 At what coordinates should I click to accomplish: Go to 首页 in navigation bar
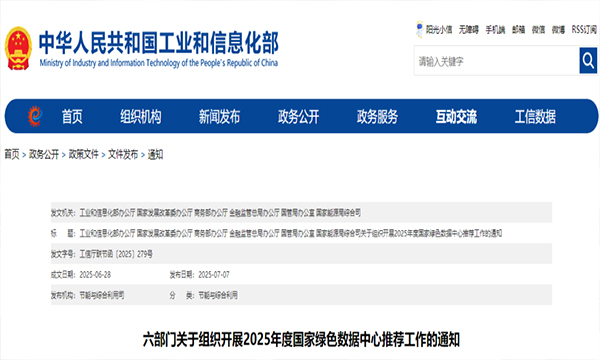point(72,116)
